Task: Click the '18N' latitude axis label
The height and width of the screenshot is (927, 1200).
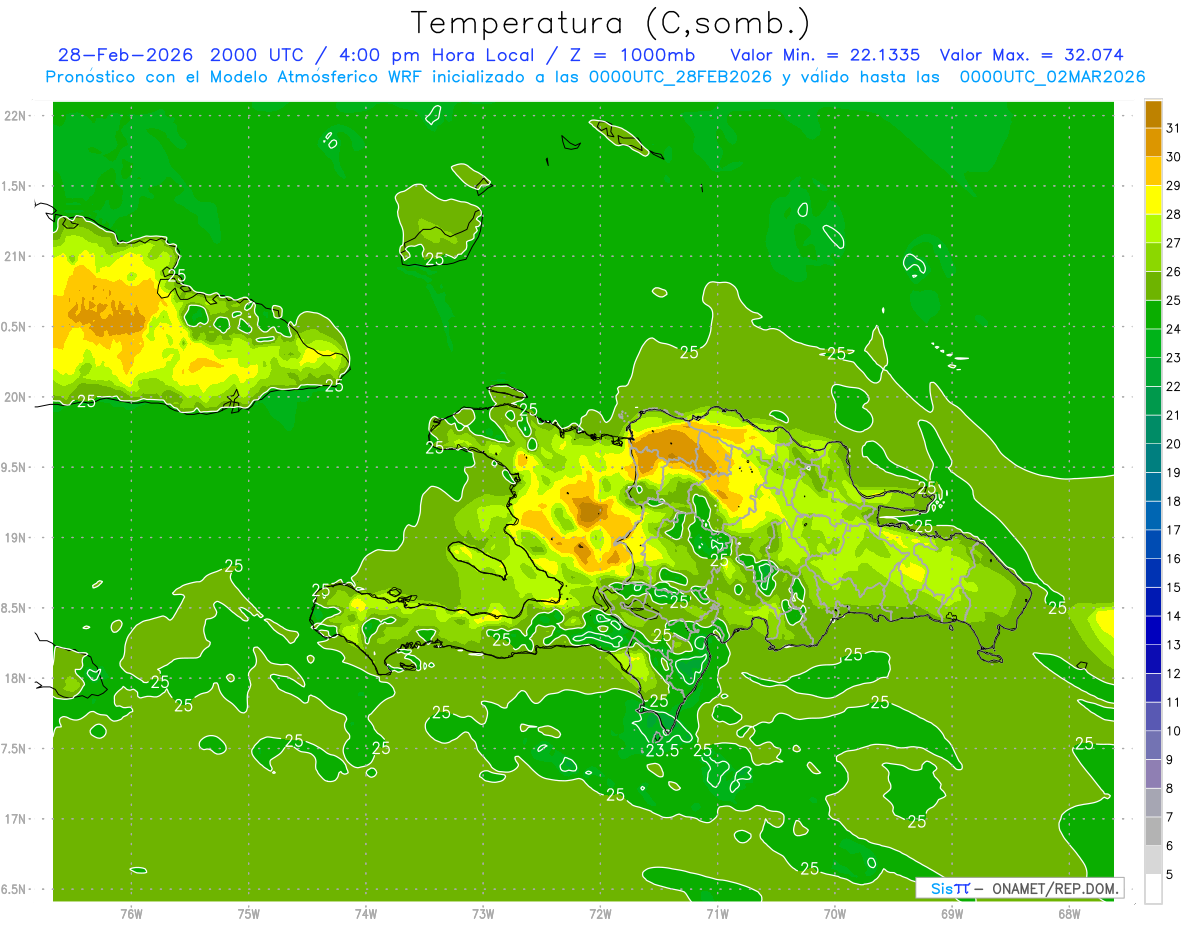Action: coord(14,678)
